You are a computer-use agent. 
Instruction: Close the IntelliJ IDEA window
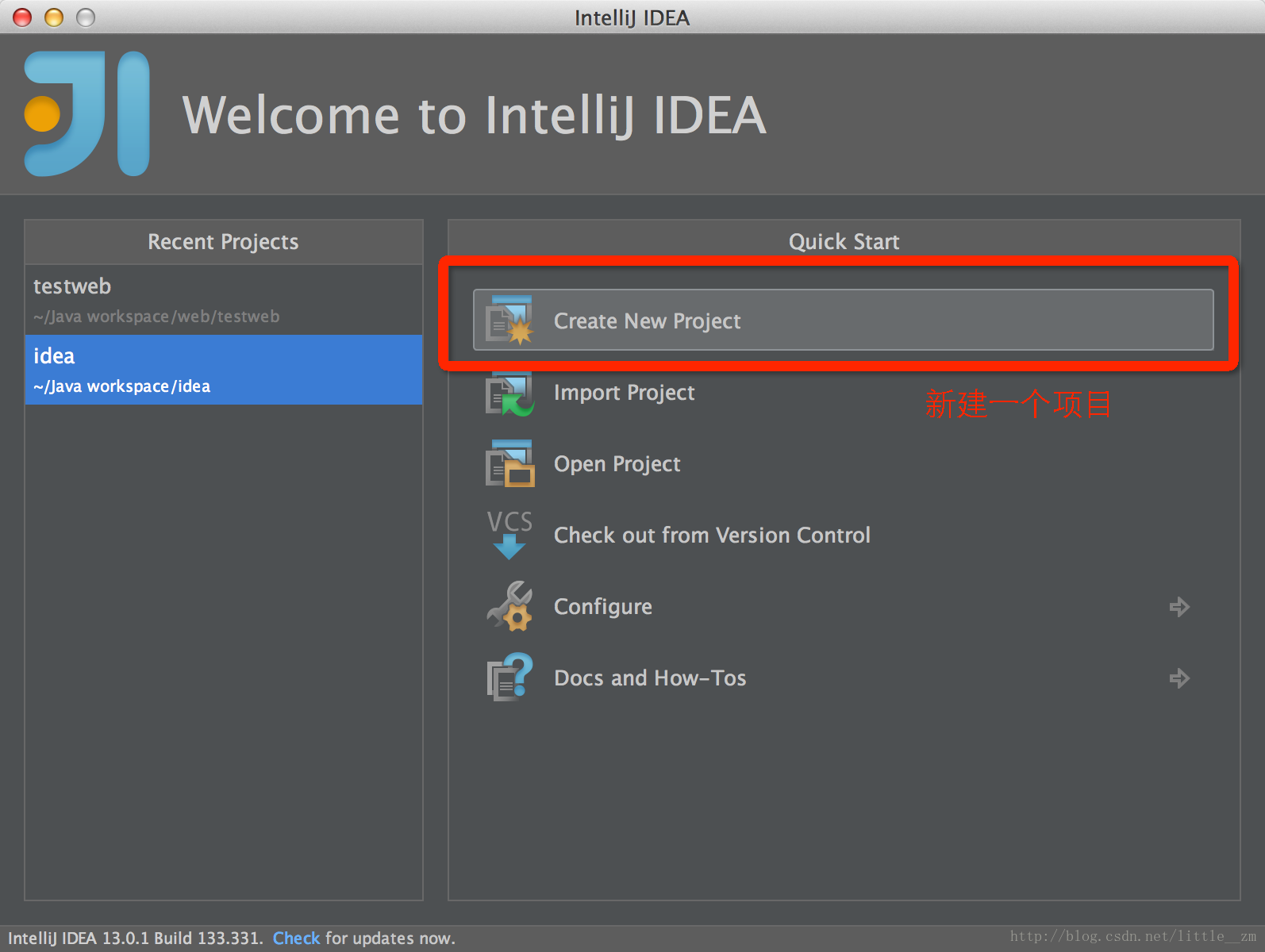click(x=22, y=17)
